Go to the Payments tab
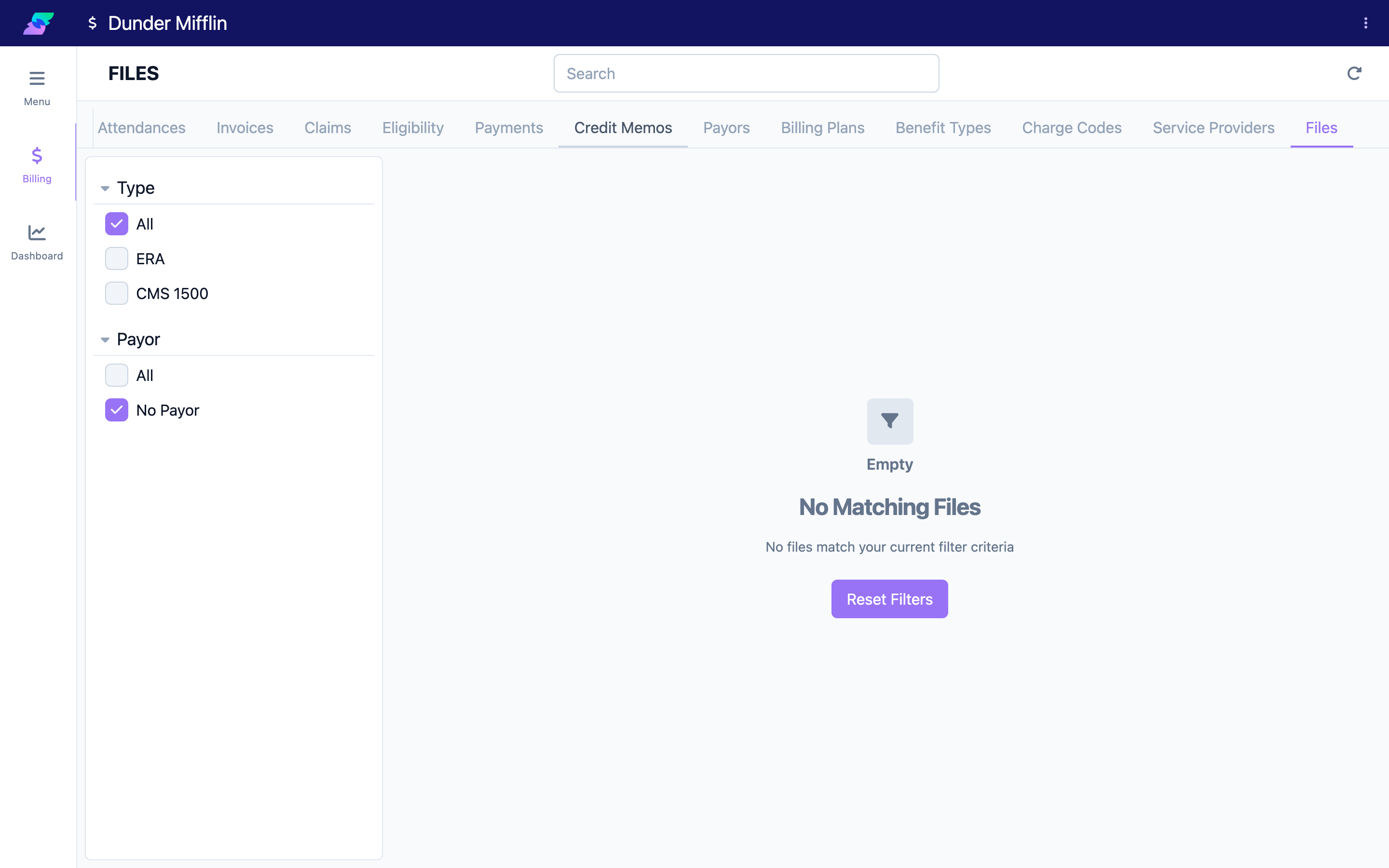 point(508,127)
